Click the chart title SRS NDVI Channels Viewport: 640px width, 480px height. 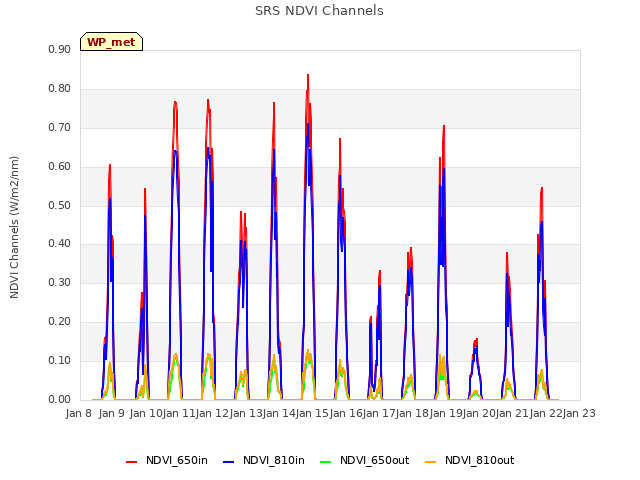click(x=319, y=11)
